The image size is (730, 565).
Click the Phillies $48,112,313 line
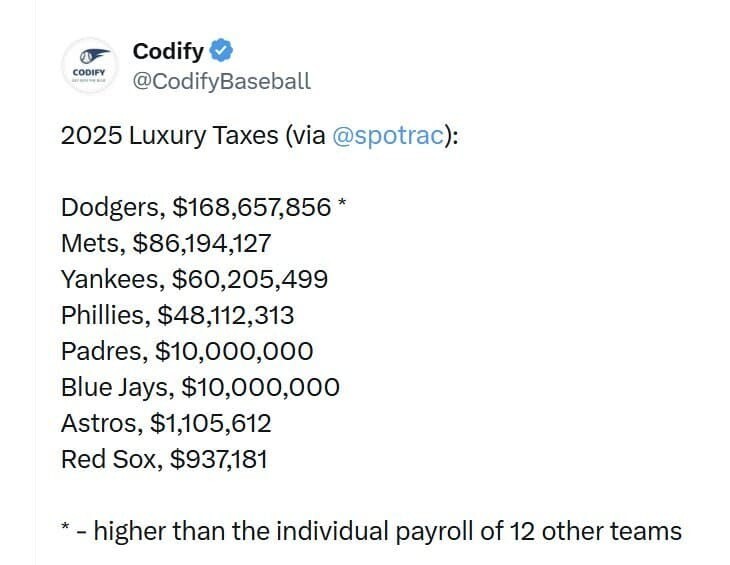[x=177, y=315]
